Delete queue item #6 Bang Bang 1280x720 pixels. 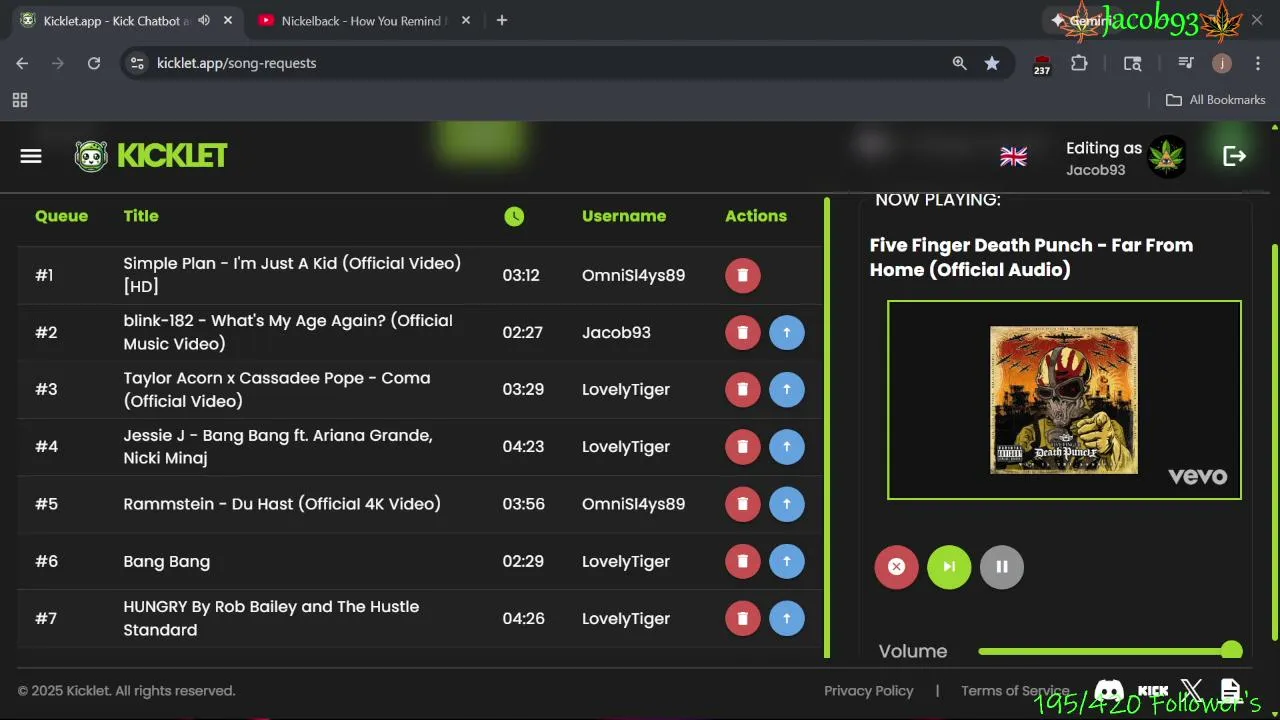click(742, 561)
